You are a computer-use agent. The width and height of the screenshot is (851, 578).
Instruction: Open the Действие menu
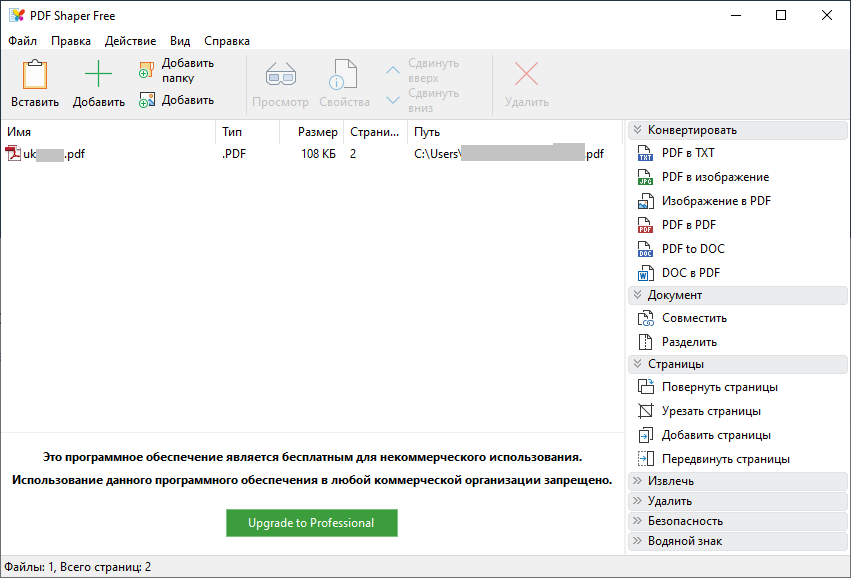point(130,41)
